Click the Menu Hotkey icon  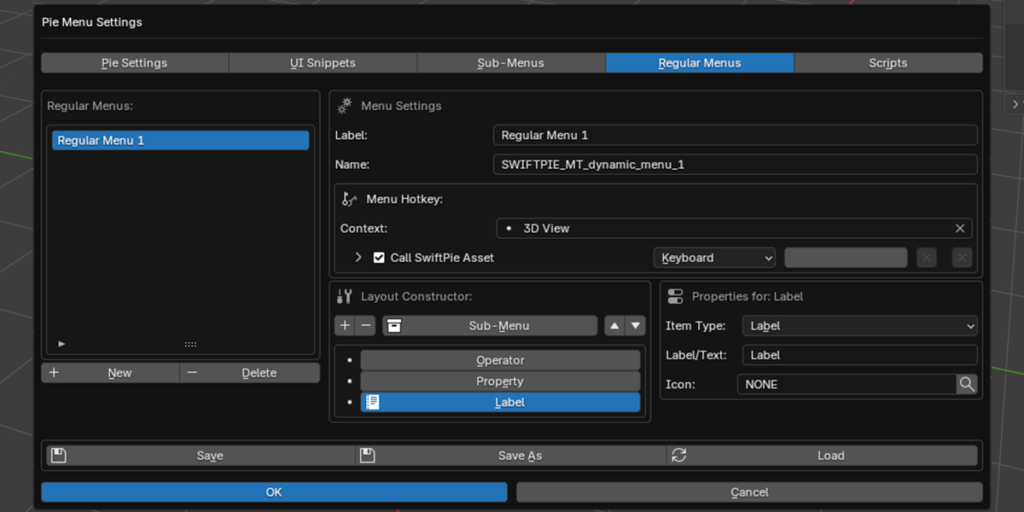[349, 199]
